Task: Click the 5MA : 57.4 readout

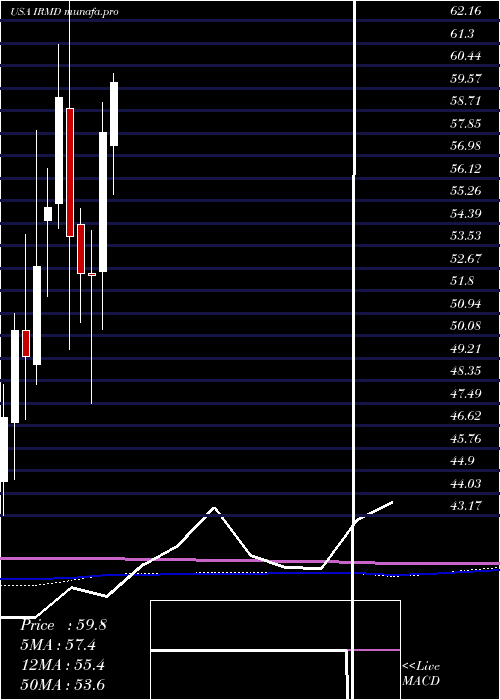Action: pyautogui.click(x=58, y=645)
